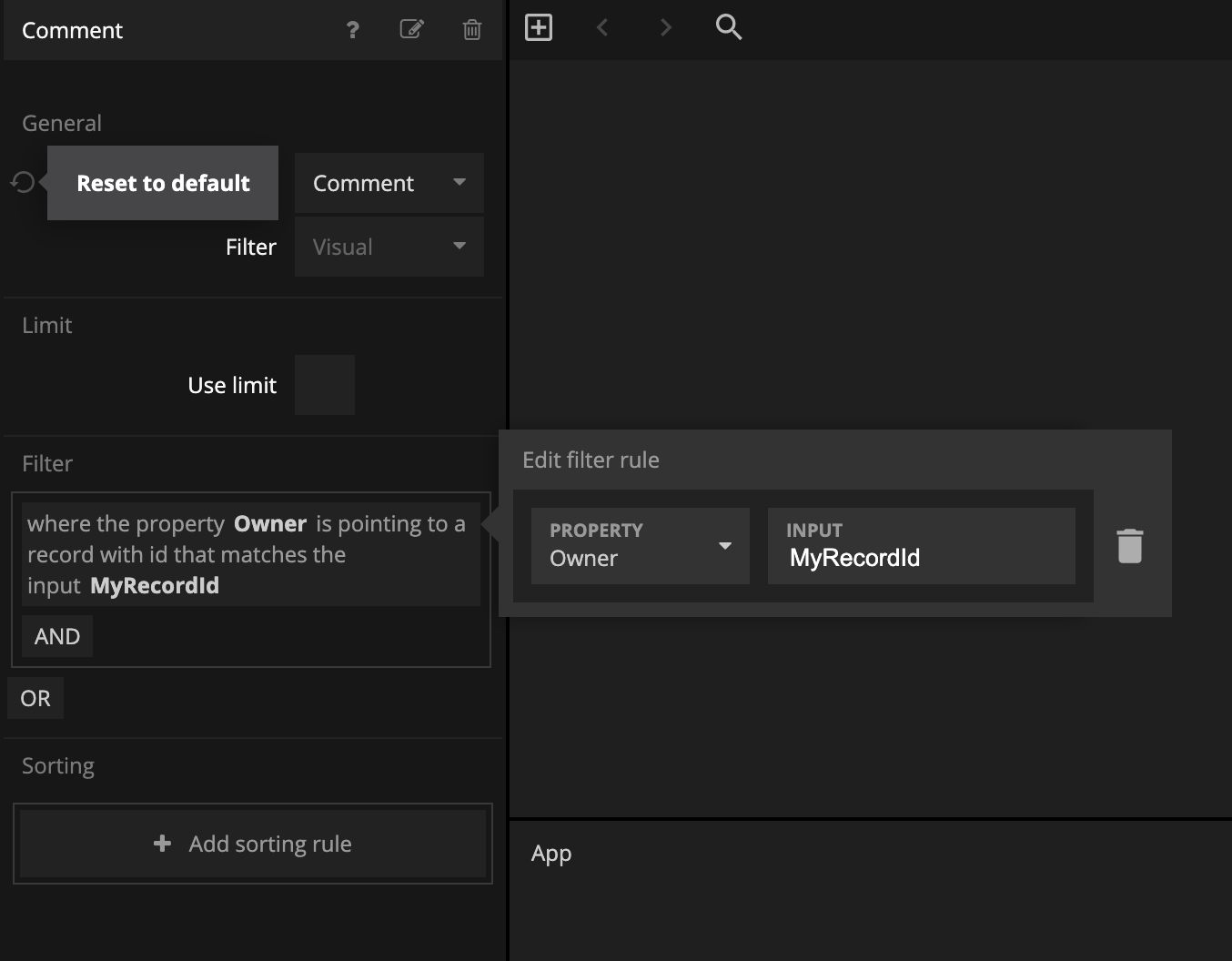1232x961 pixels.
Task: Open help for the Comment node
Action: click(353, 30)
